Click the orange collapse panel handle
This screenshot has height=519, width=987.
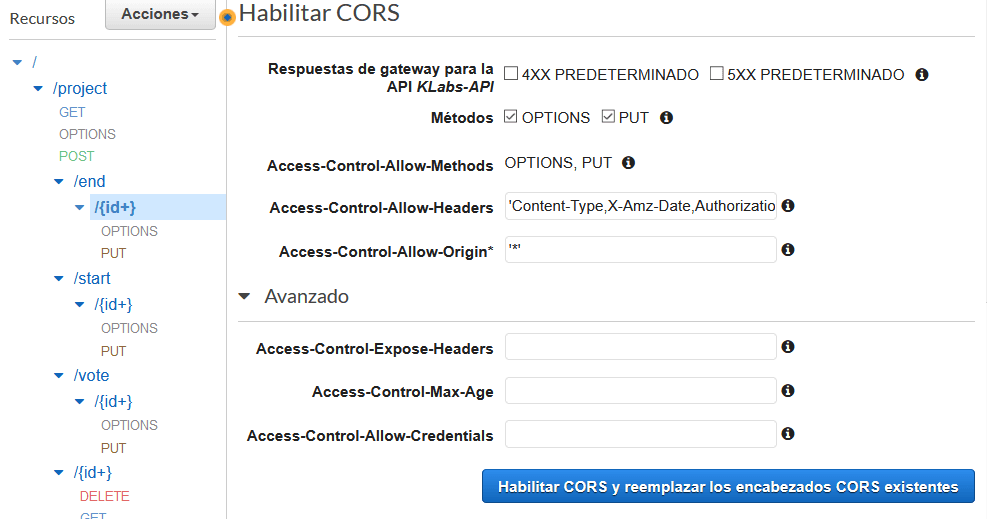tap(227, 16)
